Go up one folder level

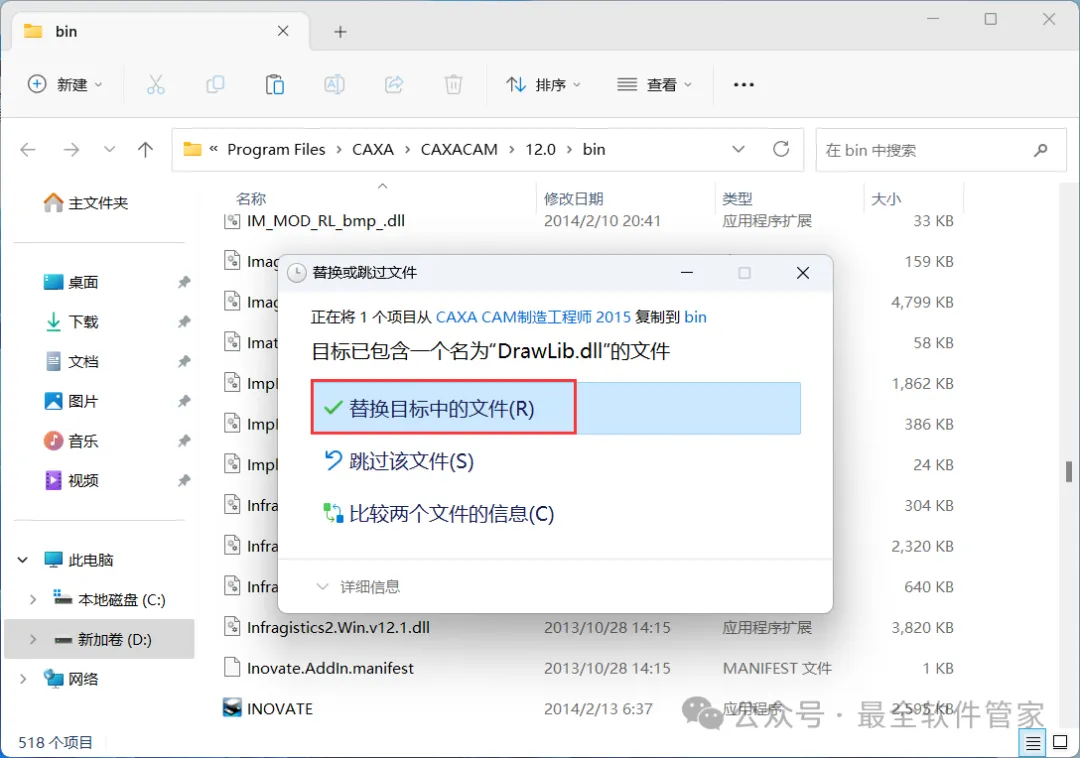click(x=145, y=149)
